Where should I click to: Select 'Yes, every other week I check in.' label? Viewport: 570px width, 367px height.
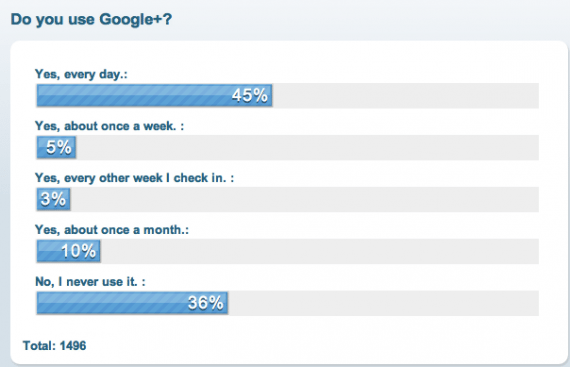134,178
